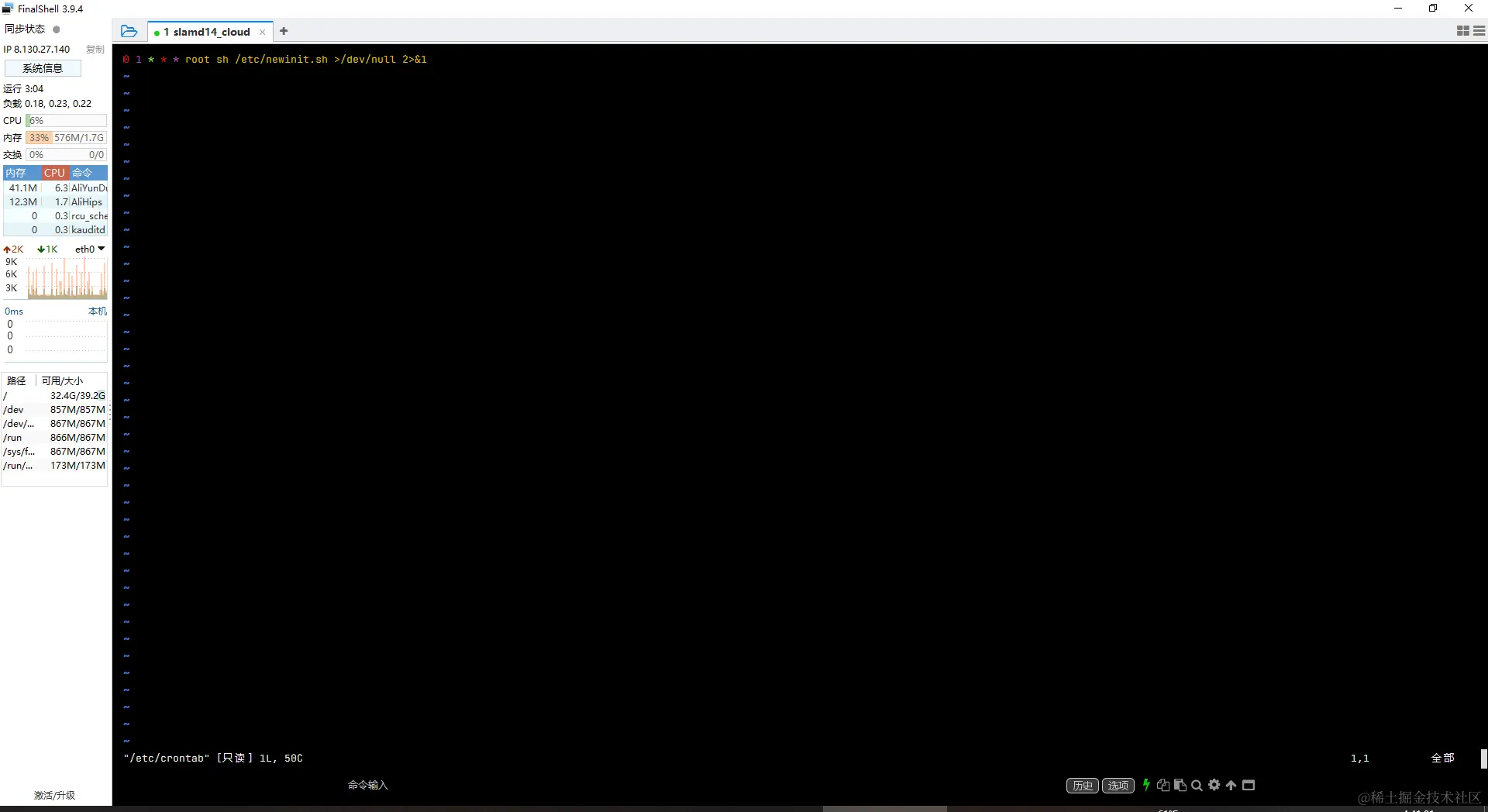Open terminal search with magnifier icon

coord(1197,785)
